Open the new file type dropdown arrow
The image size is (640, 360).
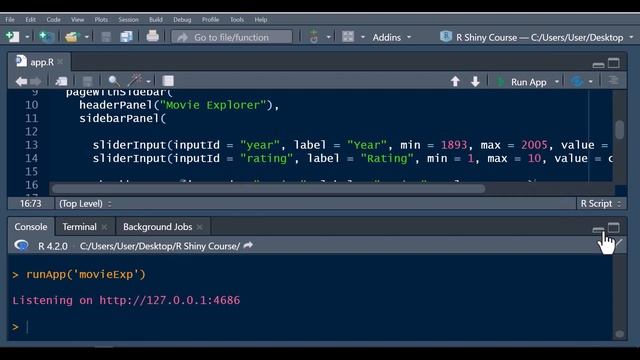(27, 37)
